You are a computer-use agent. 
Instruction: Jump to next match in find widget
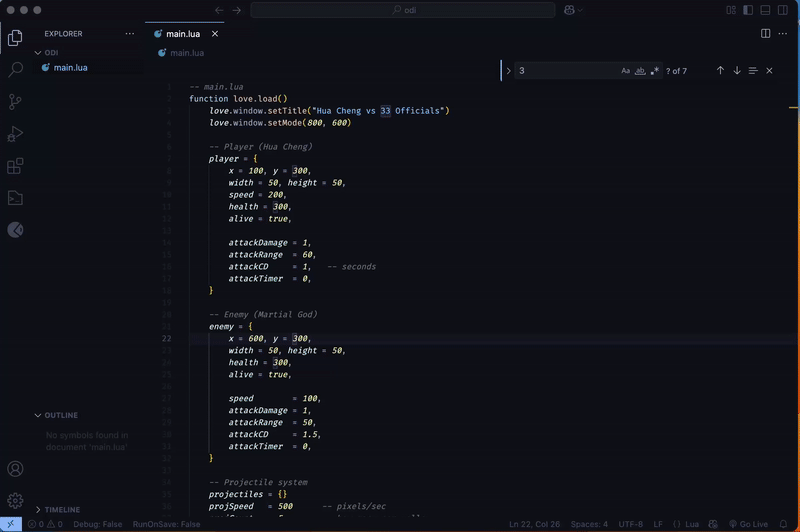[x=737, y=71]
